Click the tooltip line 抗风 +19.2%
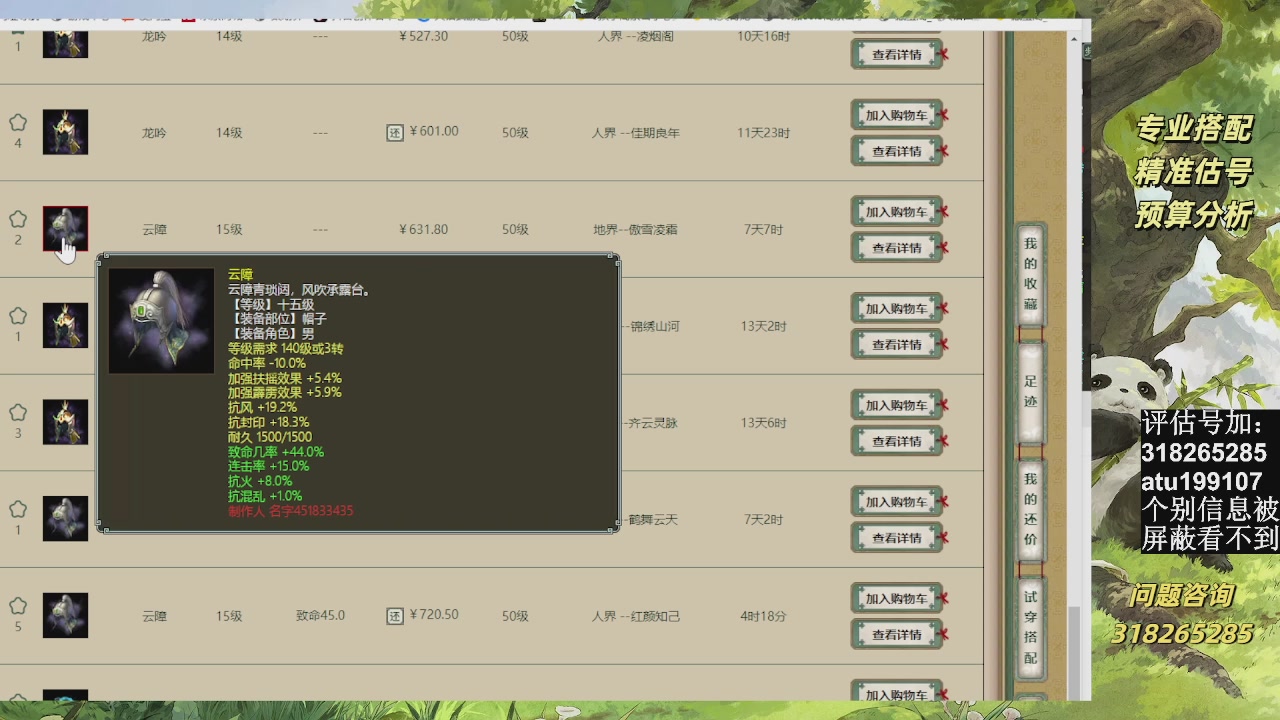This screenshot has width=1280, height=720. (x=262, y=408)
